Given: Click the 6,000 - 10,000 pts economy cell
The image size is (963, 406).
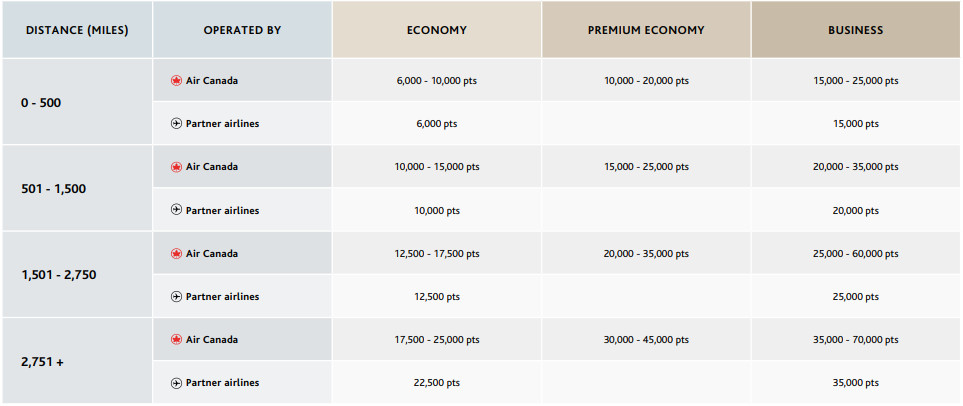Looking at the screenshot, I should point(437,81).
